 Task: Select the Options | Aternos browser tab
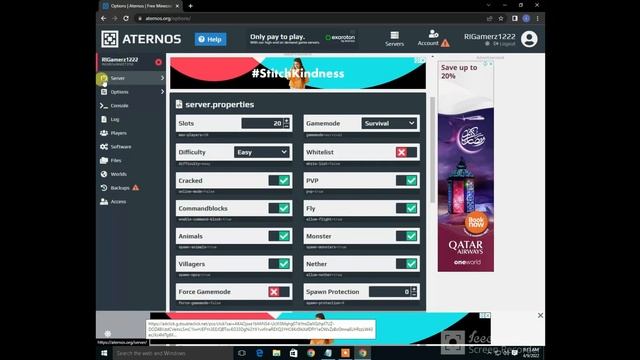pos(141,6)
